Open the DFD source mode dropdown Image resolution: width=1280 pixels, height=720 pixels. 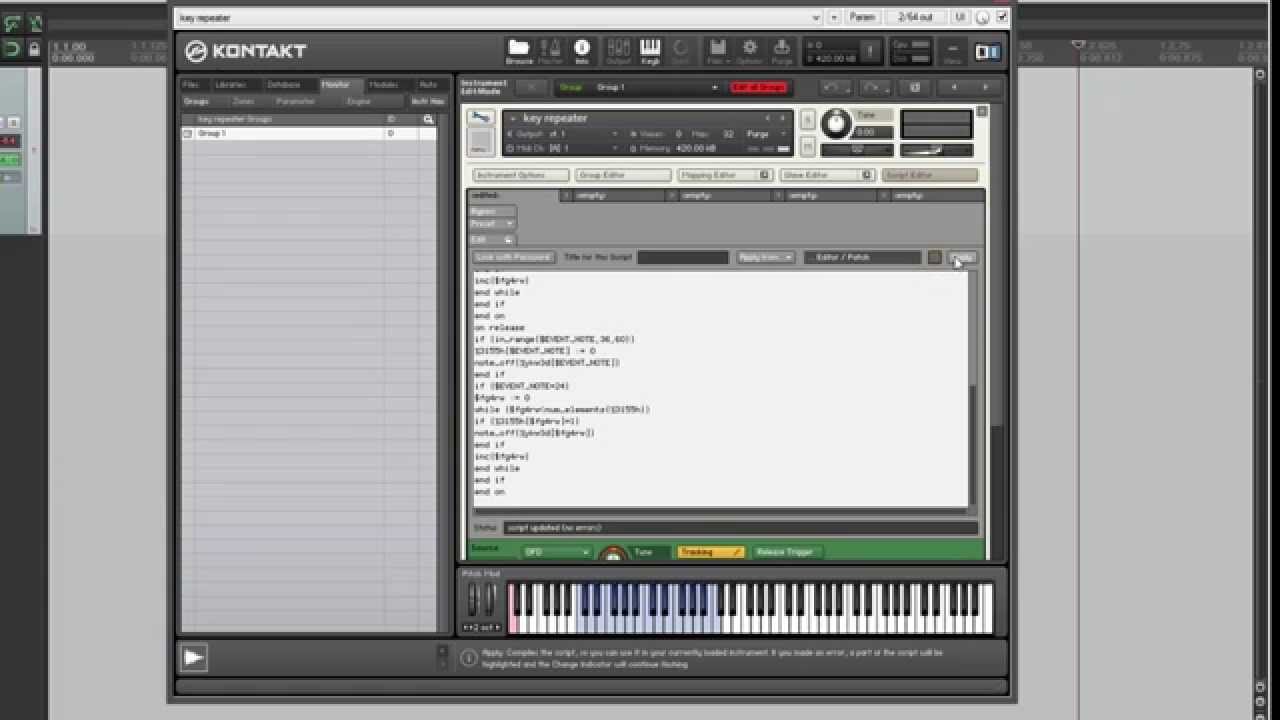[x=556, y=552]
